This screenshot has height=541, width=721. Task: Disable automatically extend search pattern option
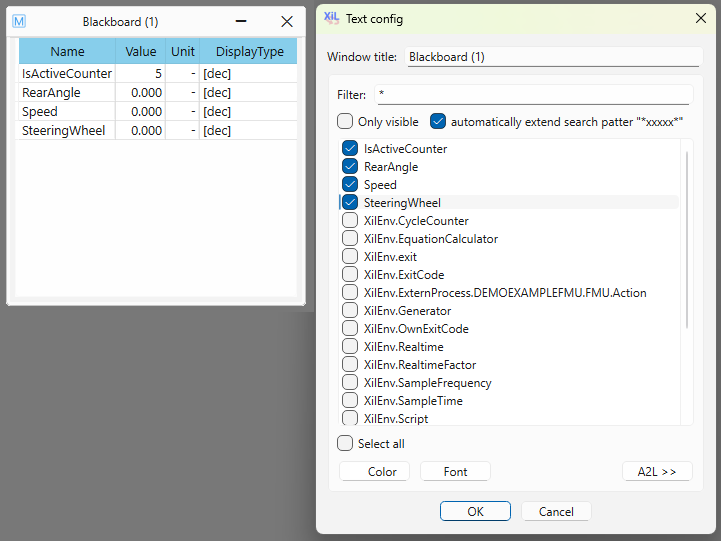[438, 122]
